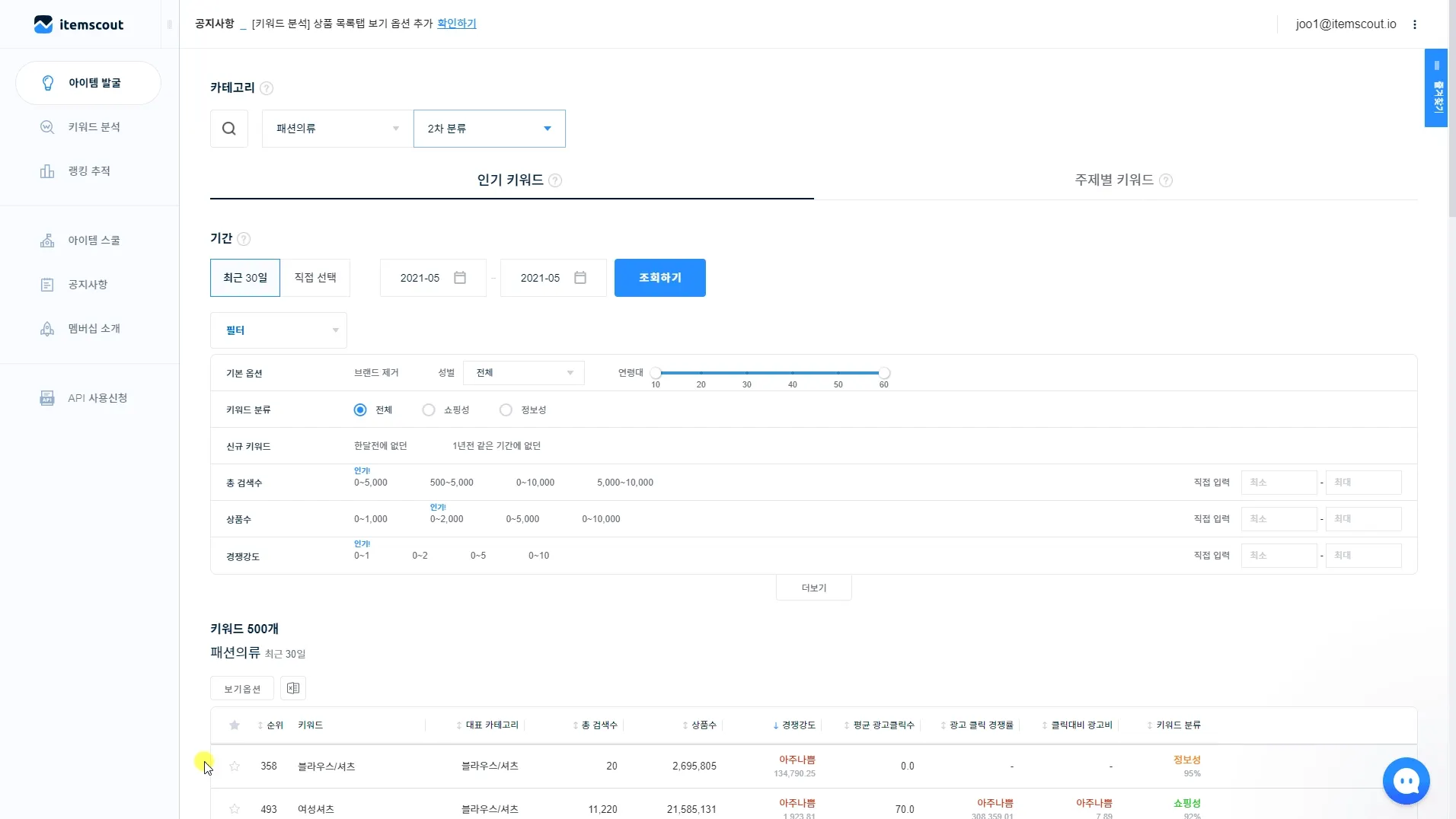This screenshot has width=1456, height=819.
Task: Choose competition 0~1 preset
Action: 362,556
